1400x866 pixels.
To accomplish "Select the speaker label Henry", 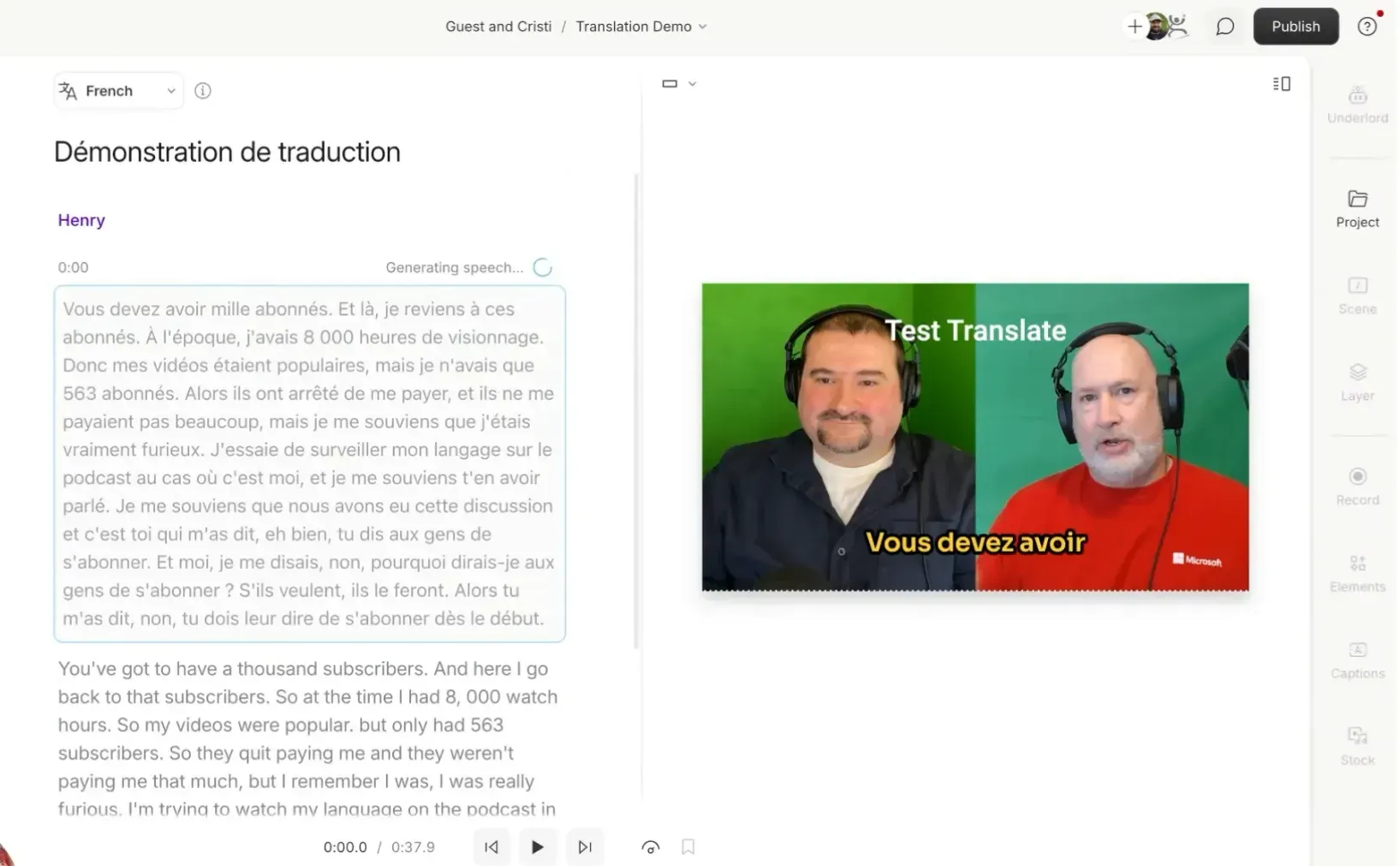I will 80,220.
